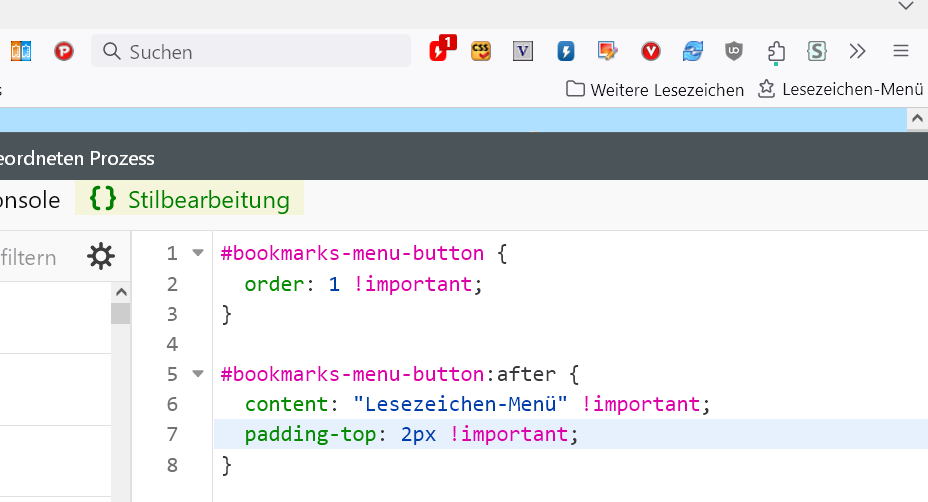Open the red lightning extension with badge 1

click(442, 49)
